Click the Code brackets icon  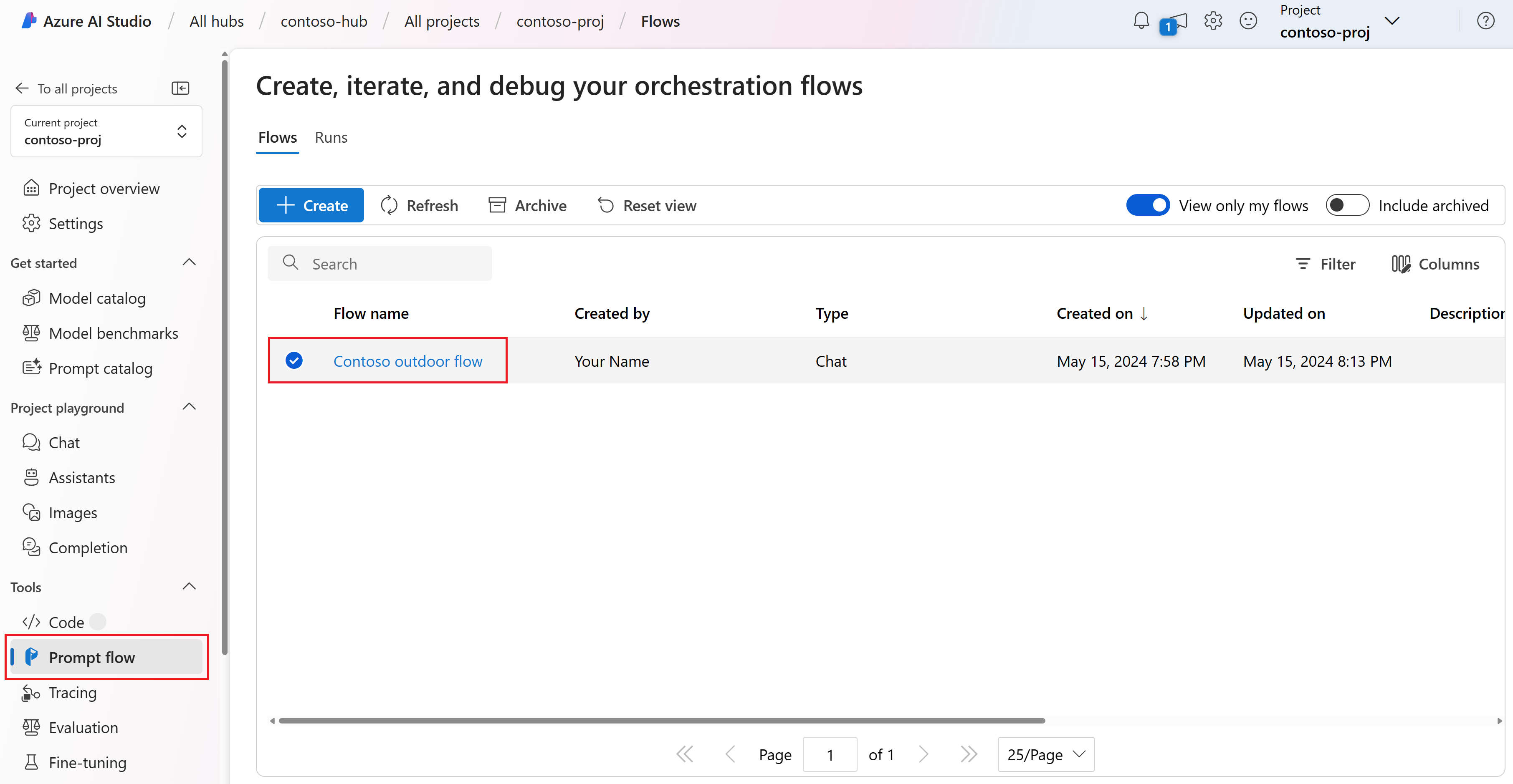pos(31,622)
